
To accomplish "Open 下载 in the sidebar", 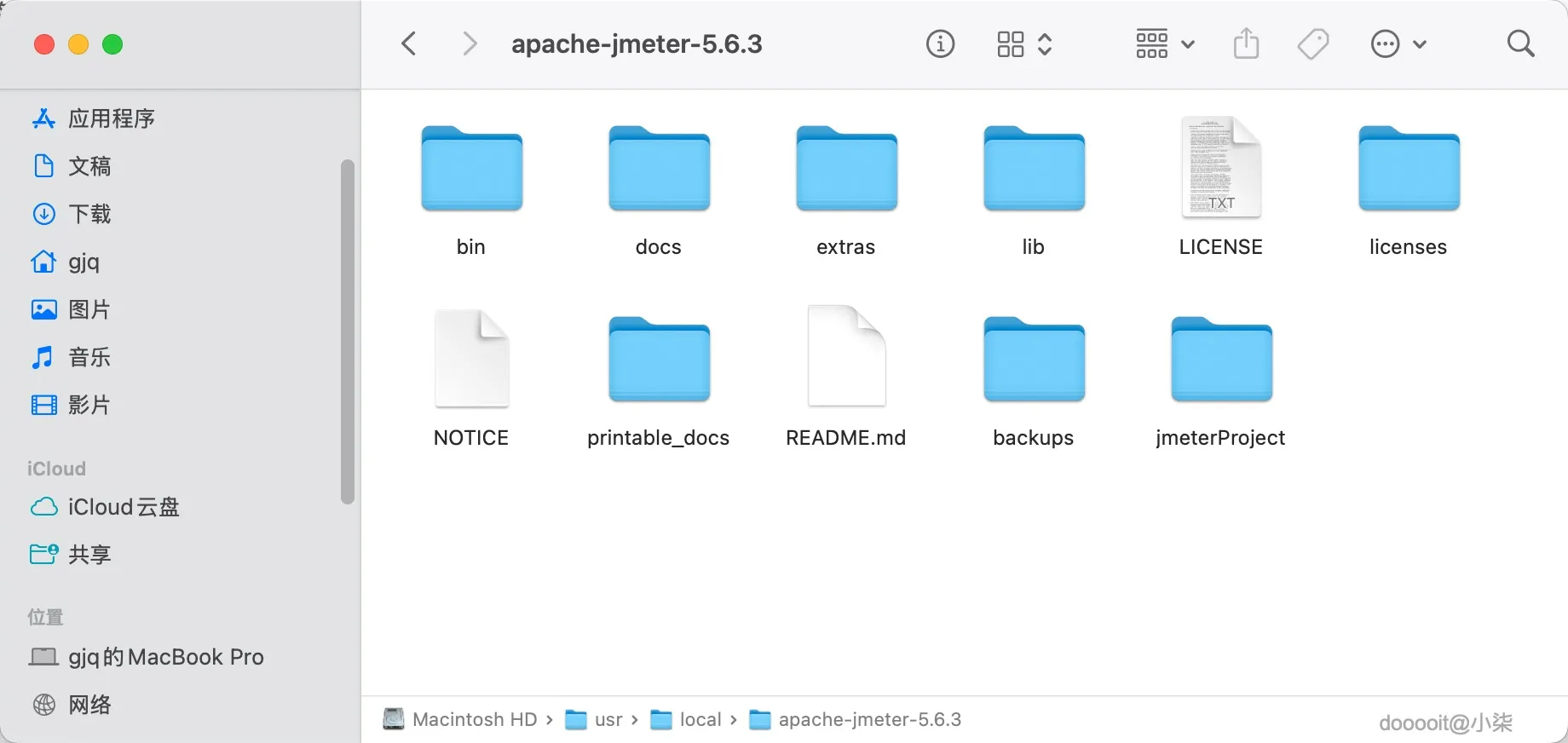I will pyautogui.click(x=72, y=214).
